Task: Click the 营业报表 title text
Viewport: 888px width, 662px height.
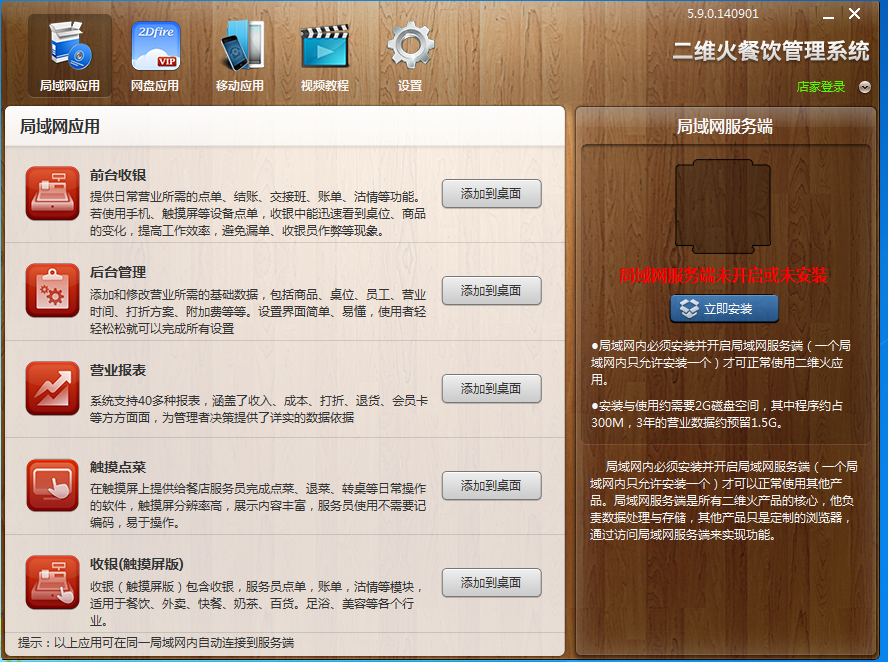Action: (x=118, y=370)
